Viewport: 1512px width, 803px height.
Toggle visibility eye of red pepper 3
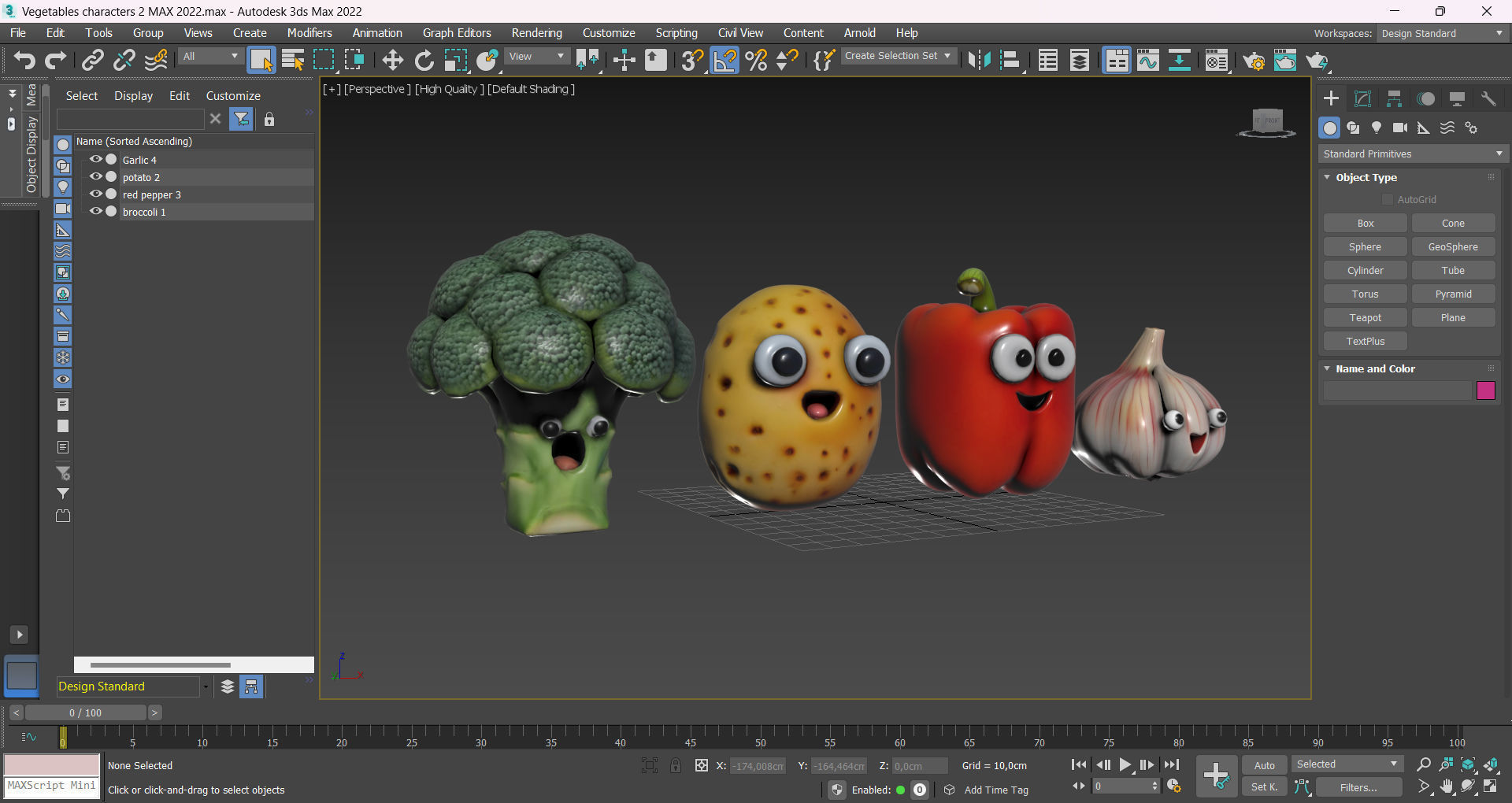tap(96, 194)
